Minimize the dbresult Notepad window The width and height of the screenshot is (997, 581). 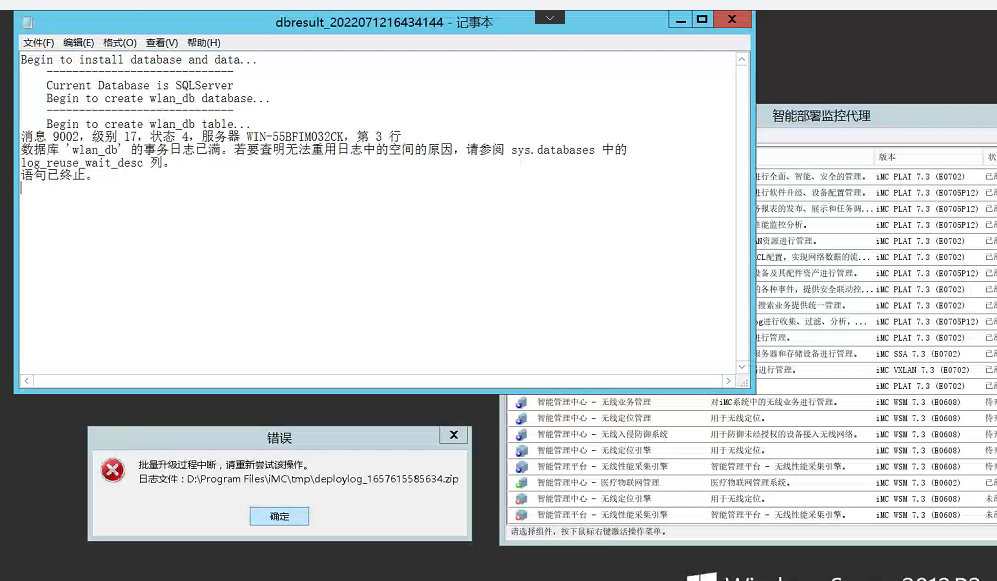click(x=680, y=20)
